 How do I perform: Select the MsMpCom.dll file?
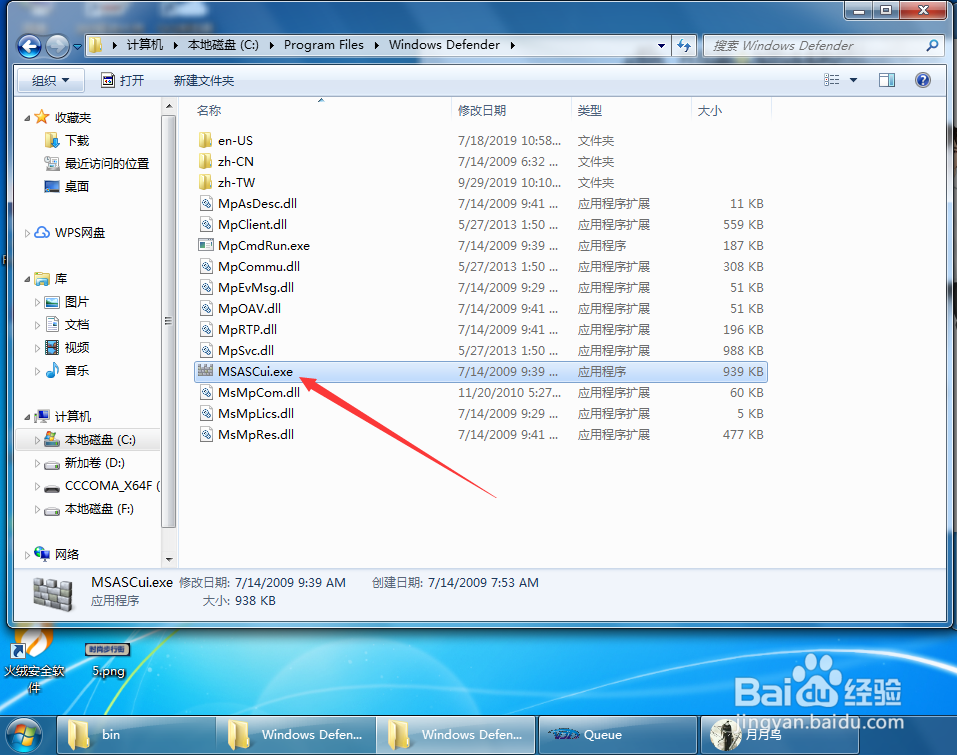pyautogui.click(x=480, y=392)
